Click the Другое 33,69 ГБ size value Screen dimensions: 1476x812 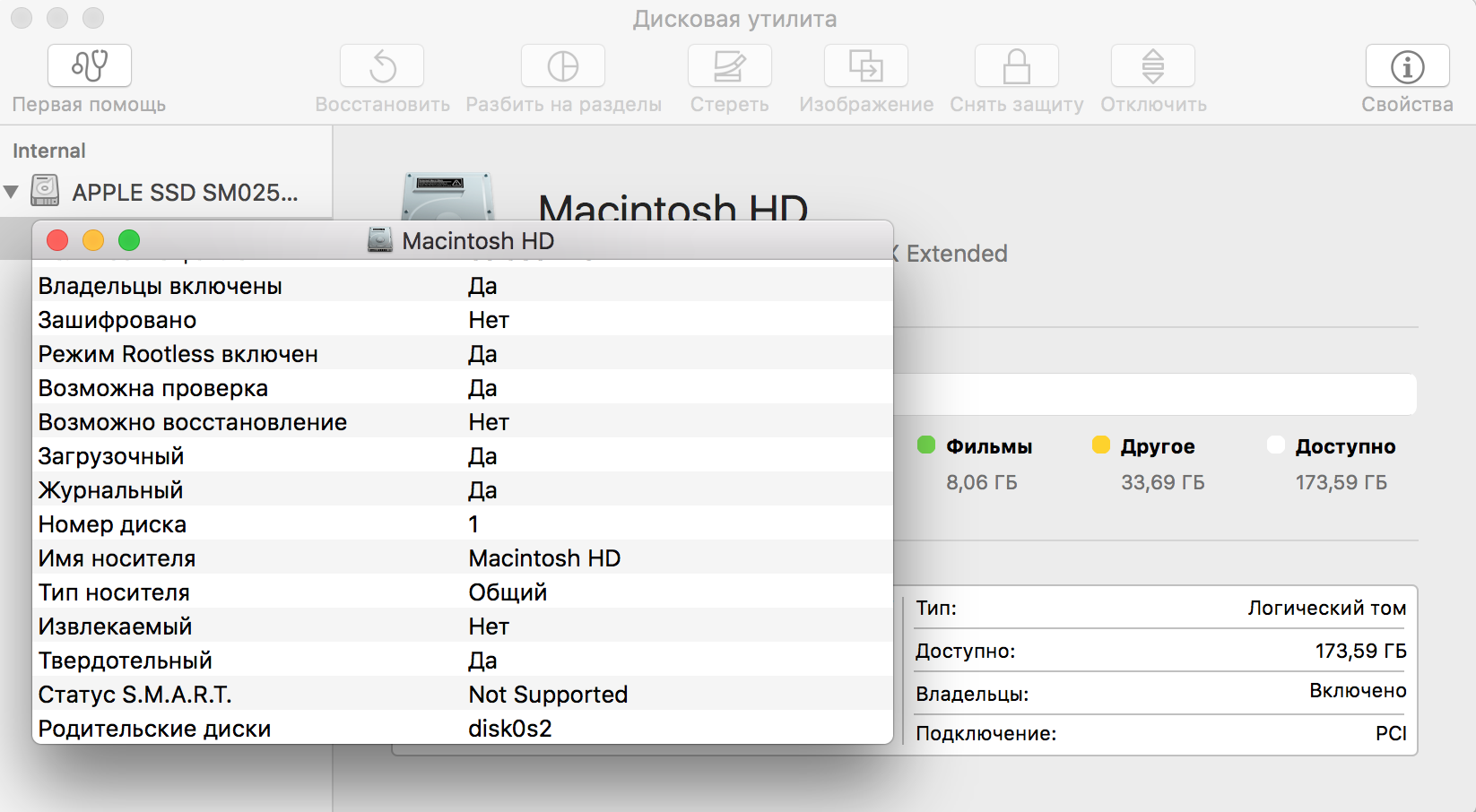point(1163,482)
